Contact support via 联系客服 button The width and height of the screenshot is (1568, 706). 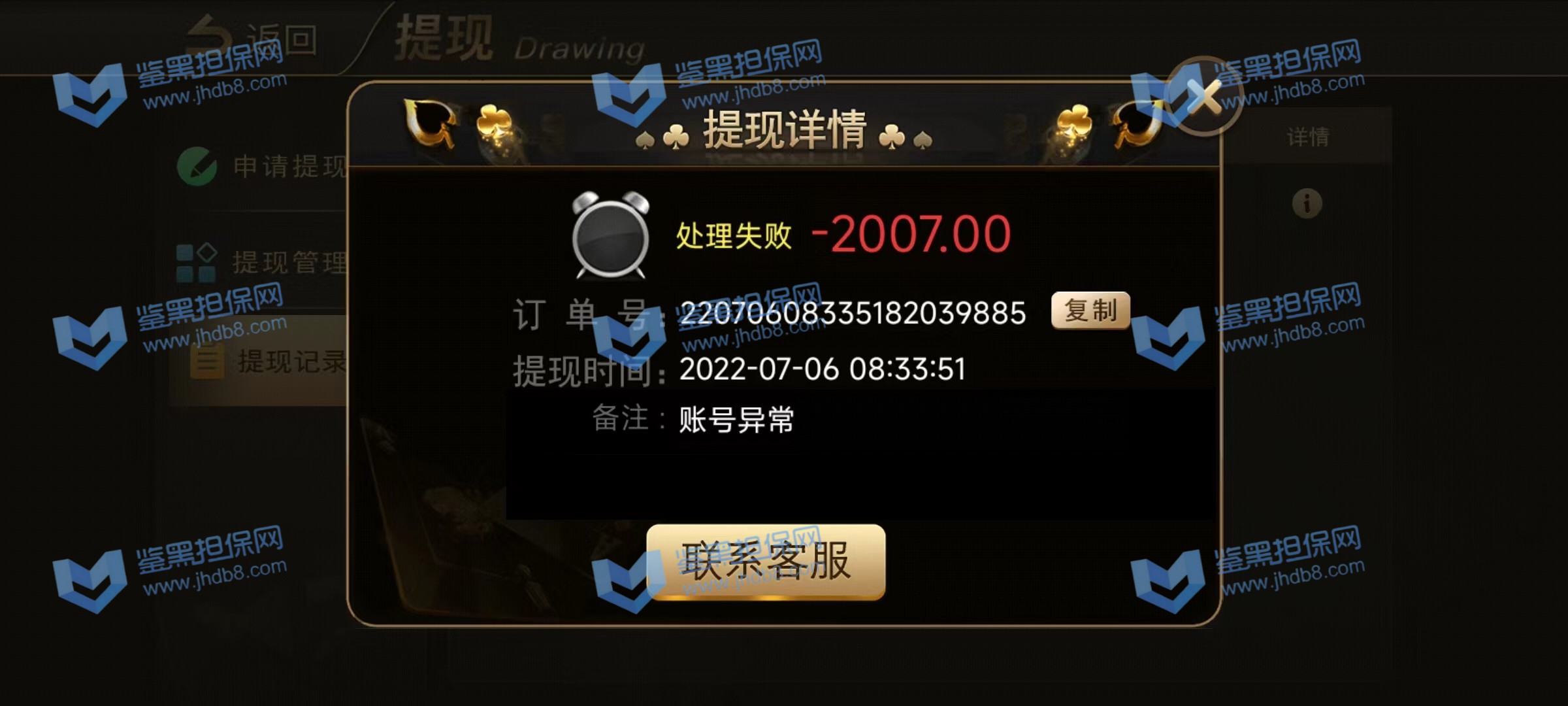coord(766,562)
